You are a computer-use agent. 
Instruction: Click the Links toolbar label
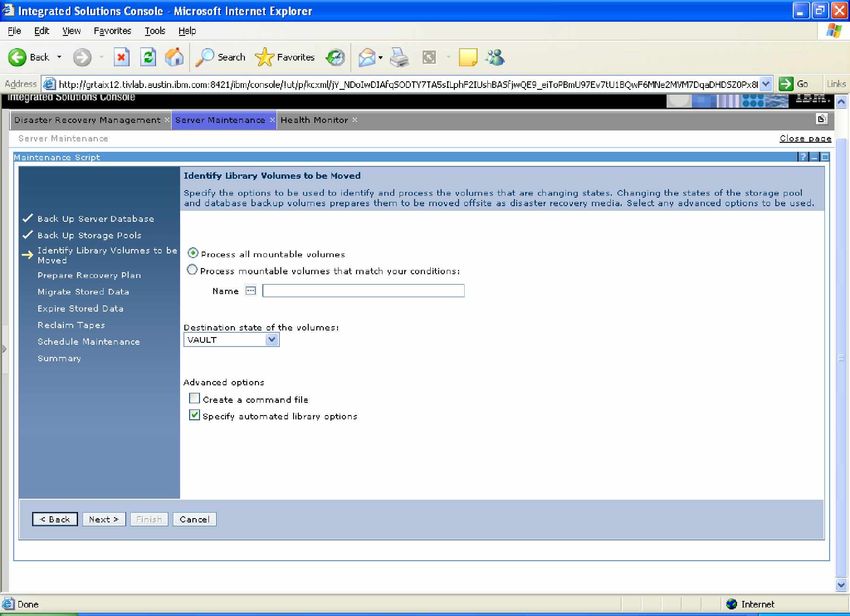coord(836,84)
